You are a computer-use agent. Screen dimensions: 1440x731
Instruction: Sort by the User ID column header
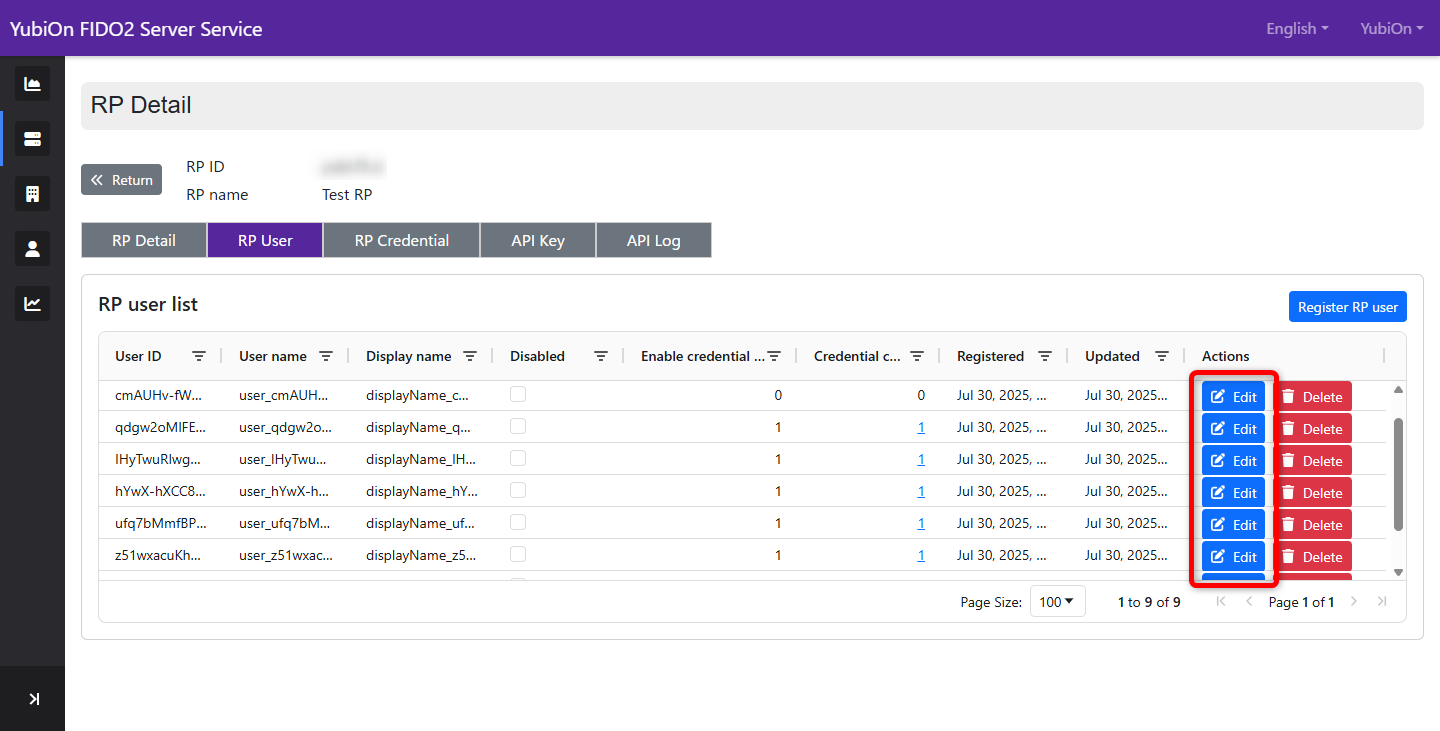click(138, 356)
